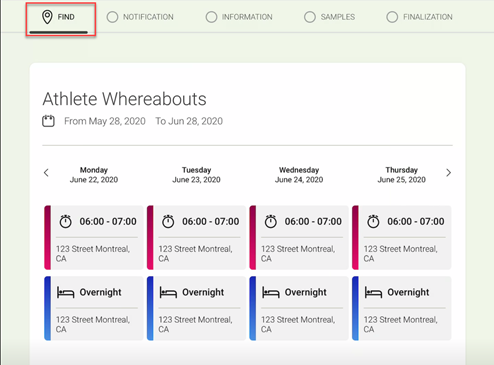Open the NOTIFICATION tab label

click(148, 17)
